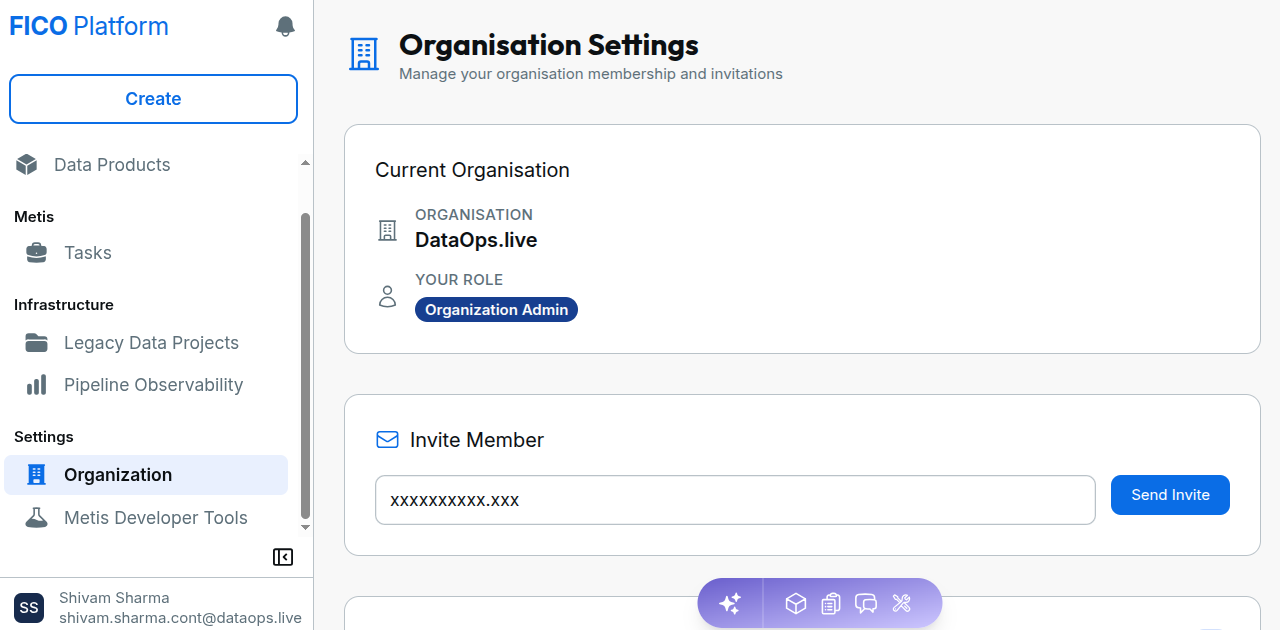Click the Organisation Settings header building icon
This screenshot has width=1280, height=630.
[364, 54]
